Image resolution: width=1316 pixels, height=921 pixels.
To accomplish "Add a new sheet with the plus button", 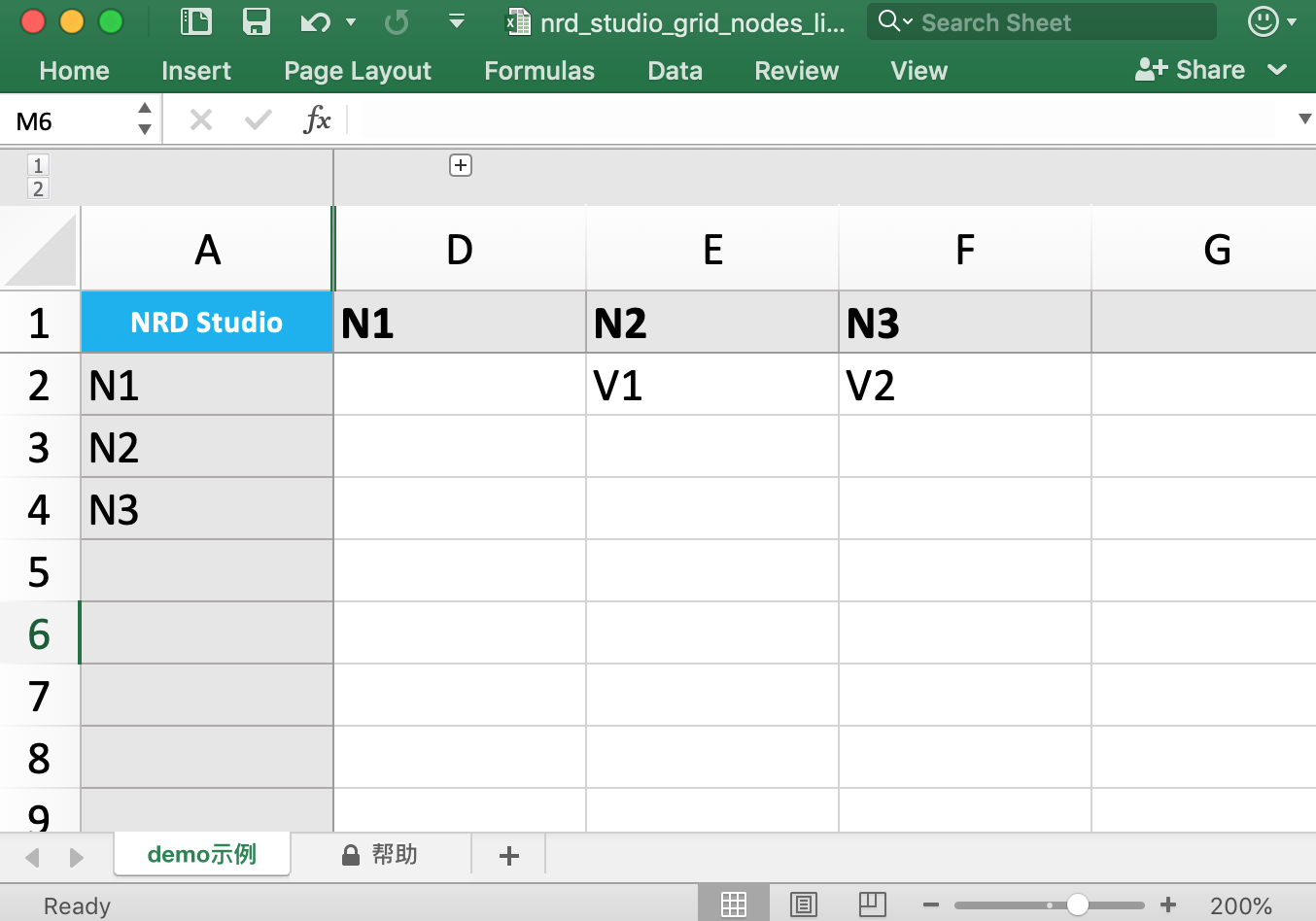I will point(507,855).
